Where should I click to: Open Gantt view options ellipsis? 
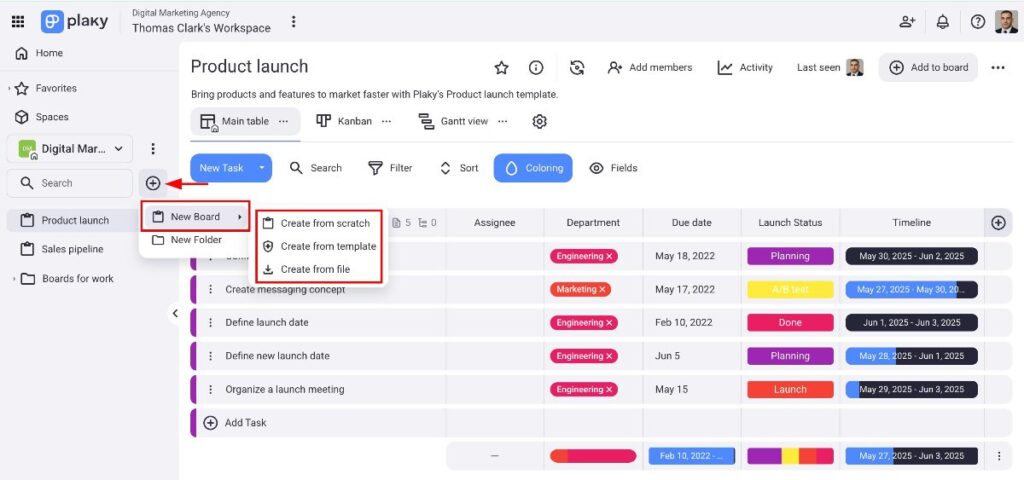(x=502, y=121)
